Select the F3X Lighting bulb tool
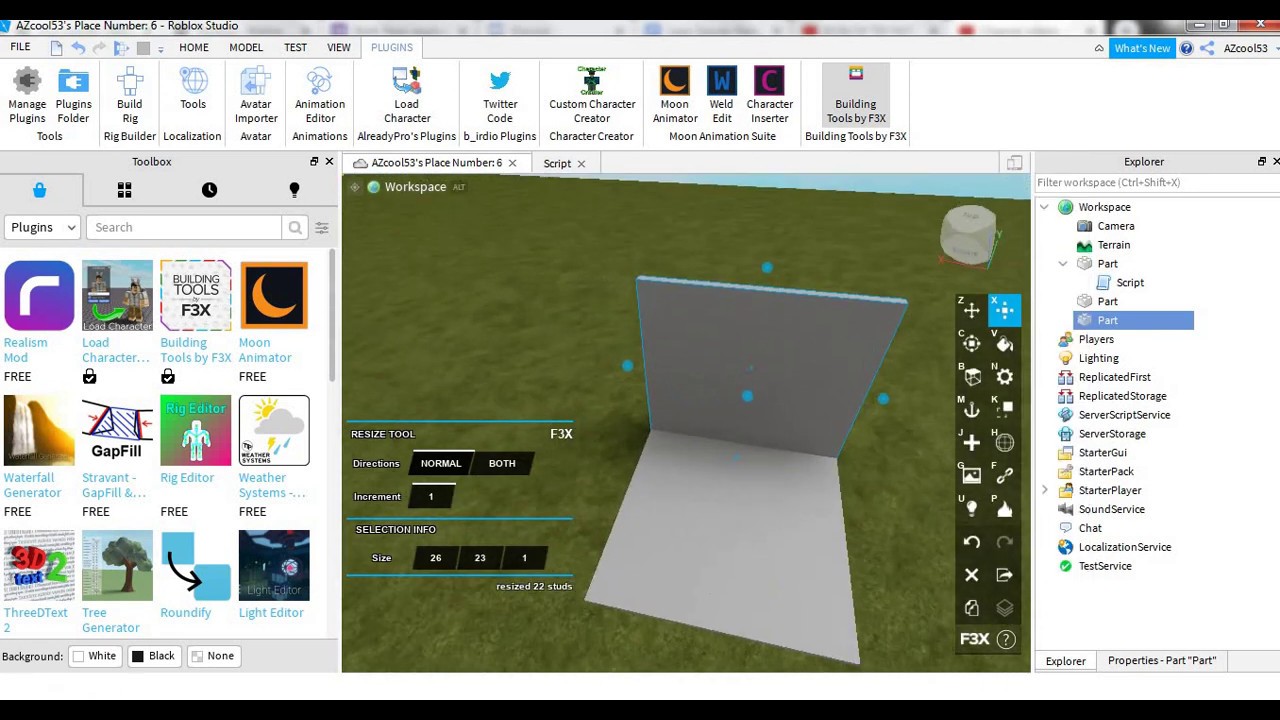Viewport: 1280px width, 720px height. pyautogui.click(x=972, y=509)
